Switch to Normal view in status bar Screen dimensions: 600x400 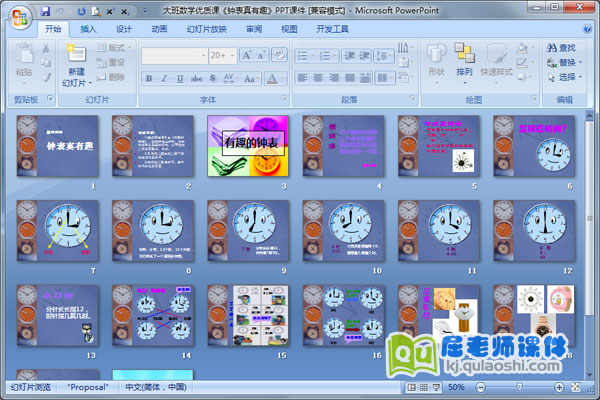tap(414, 387)
